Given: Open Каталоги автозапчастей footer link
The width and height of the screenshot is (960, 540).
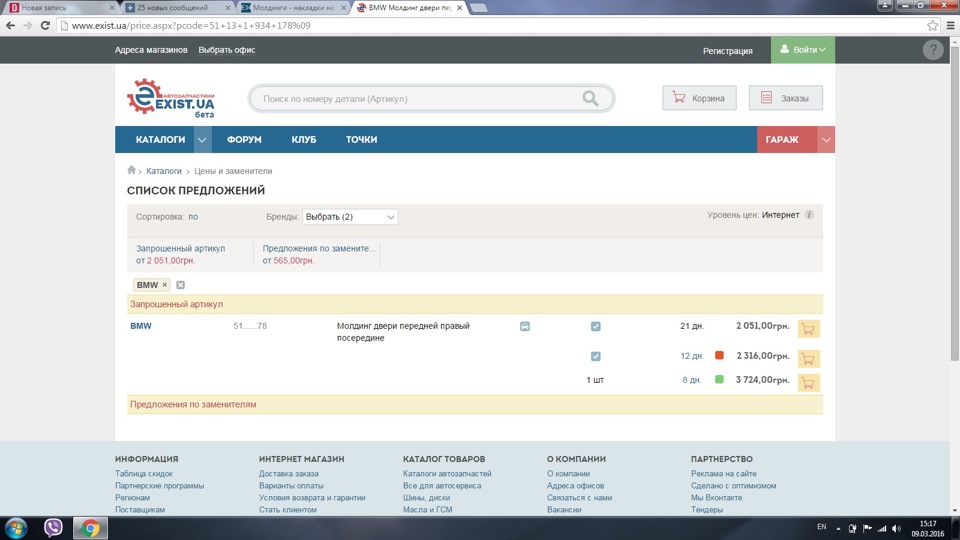Looking at the screenshot, I should click(x=447, y=473).
